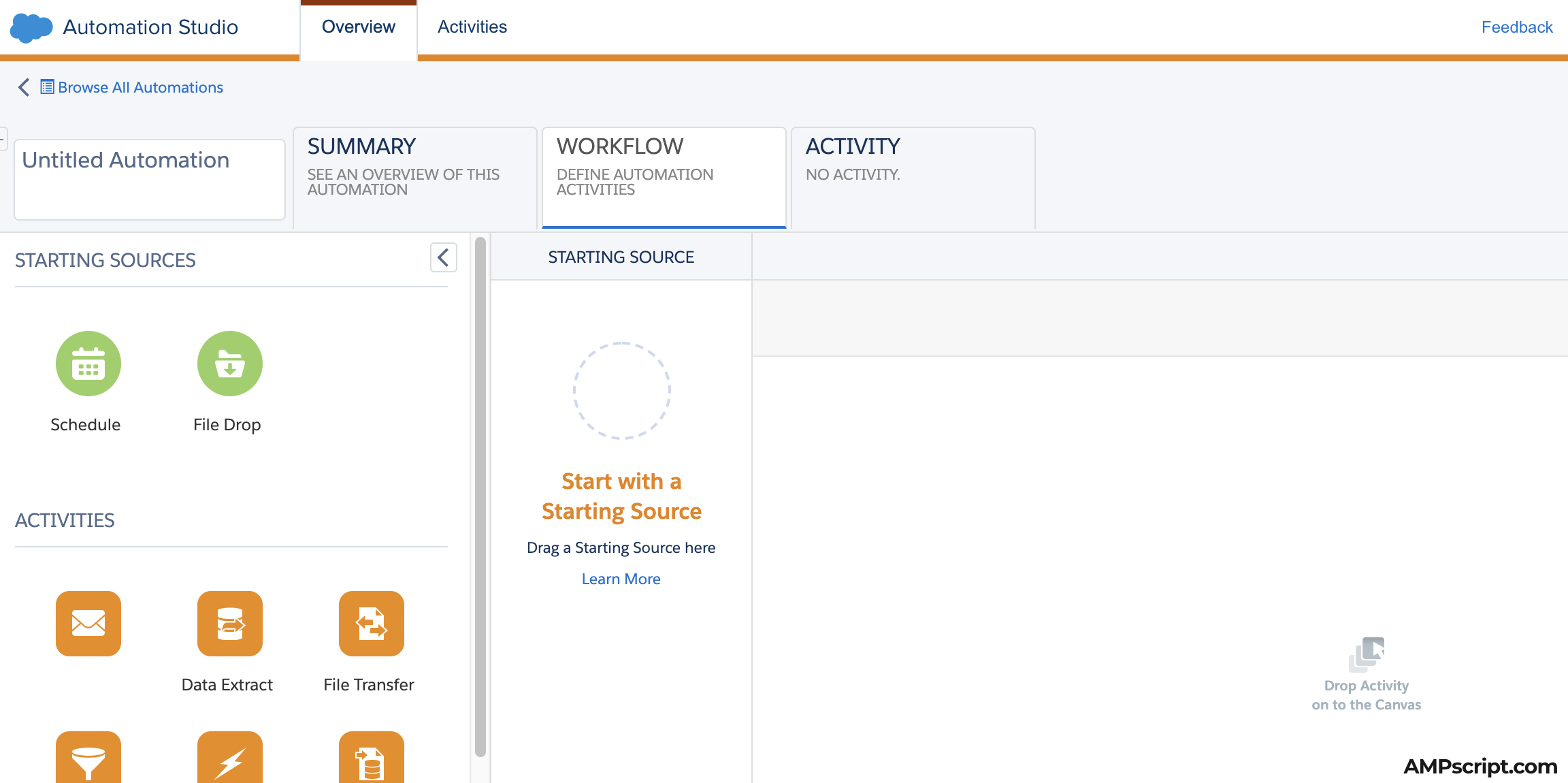The height and width of the screenshot is (783, 1568).
Task: Open the Summary overview tab
Action: [414, 176]
